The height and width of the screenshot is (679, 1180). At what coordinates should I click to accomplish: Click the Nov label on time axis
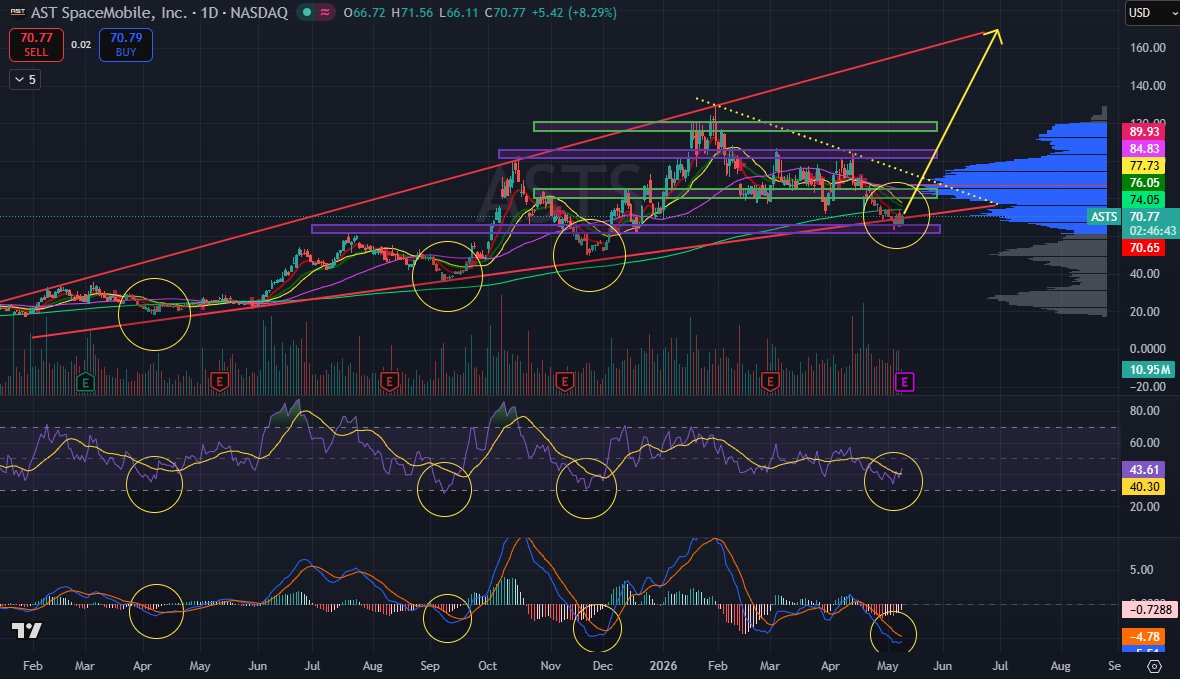point(550,666)
